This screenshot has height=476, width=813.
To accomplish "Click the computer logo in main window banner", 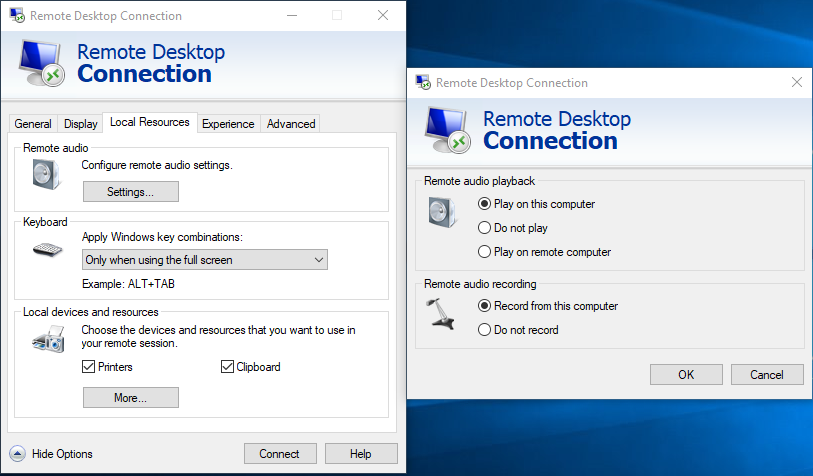I will pyautogui.click(x=41, y=63).
